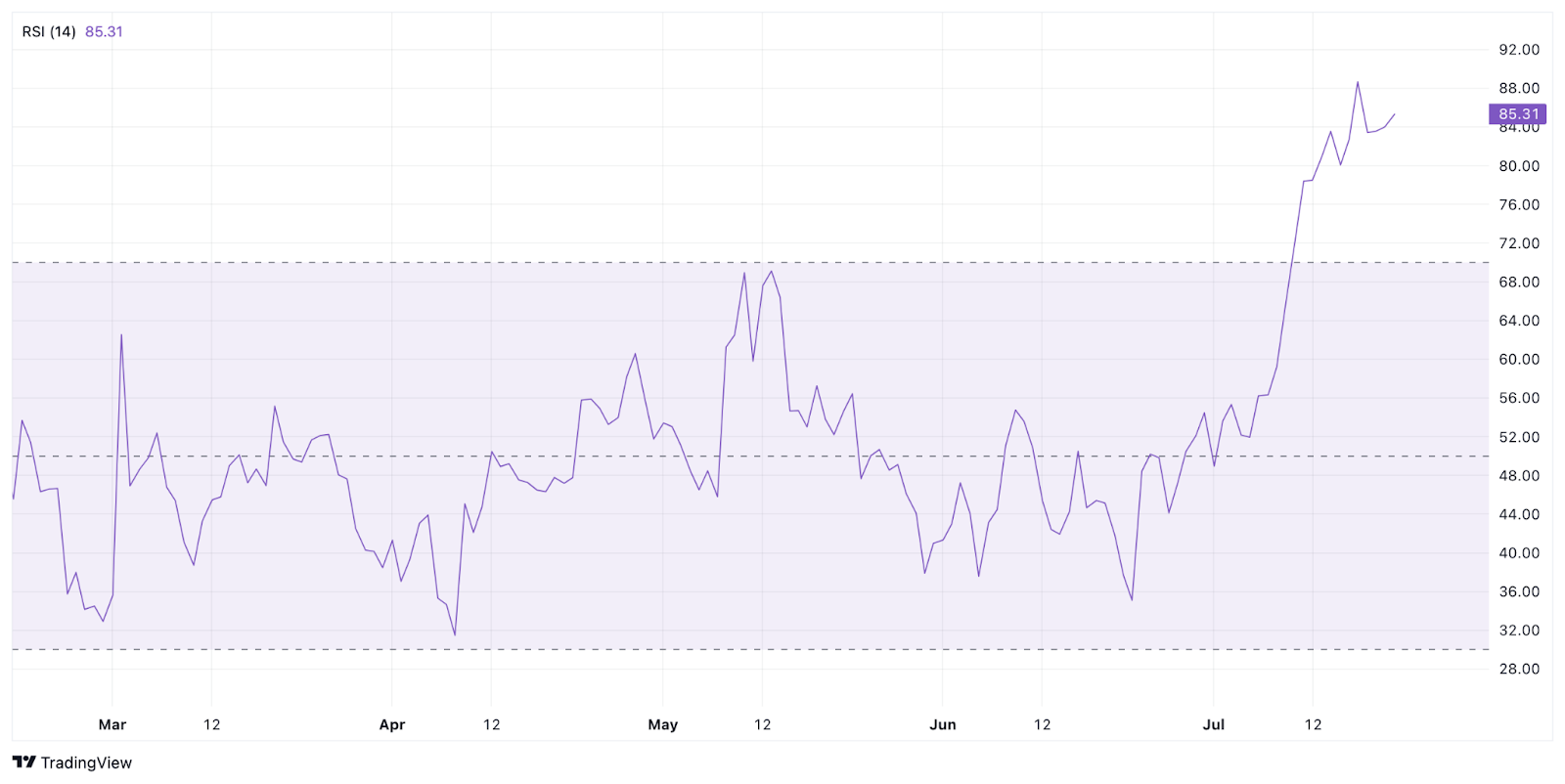The image size is (1565, 784).
Task: Click the 92.00 value on the scale
Action: coord(1519,50)
